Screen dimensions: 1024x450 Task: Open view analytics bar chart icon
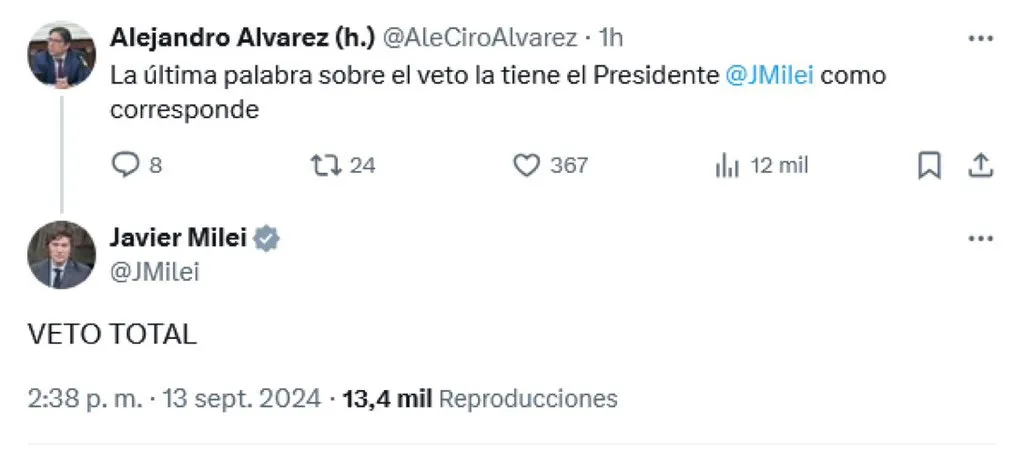(x=727, y=166)
